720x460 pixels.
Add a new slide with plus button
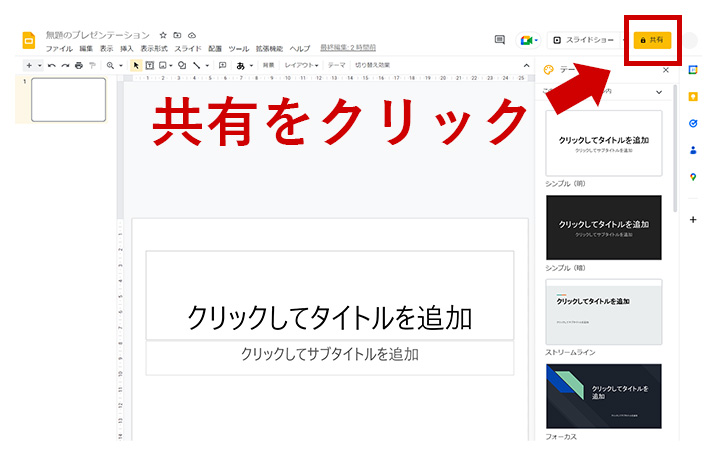click(x=29, y=66)
